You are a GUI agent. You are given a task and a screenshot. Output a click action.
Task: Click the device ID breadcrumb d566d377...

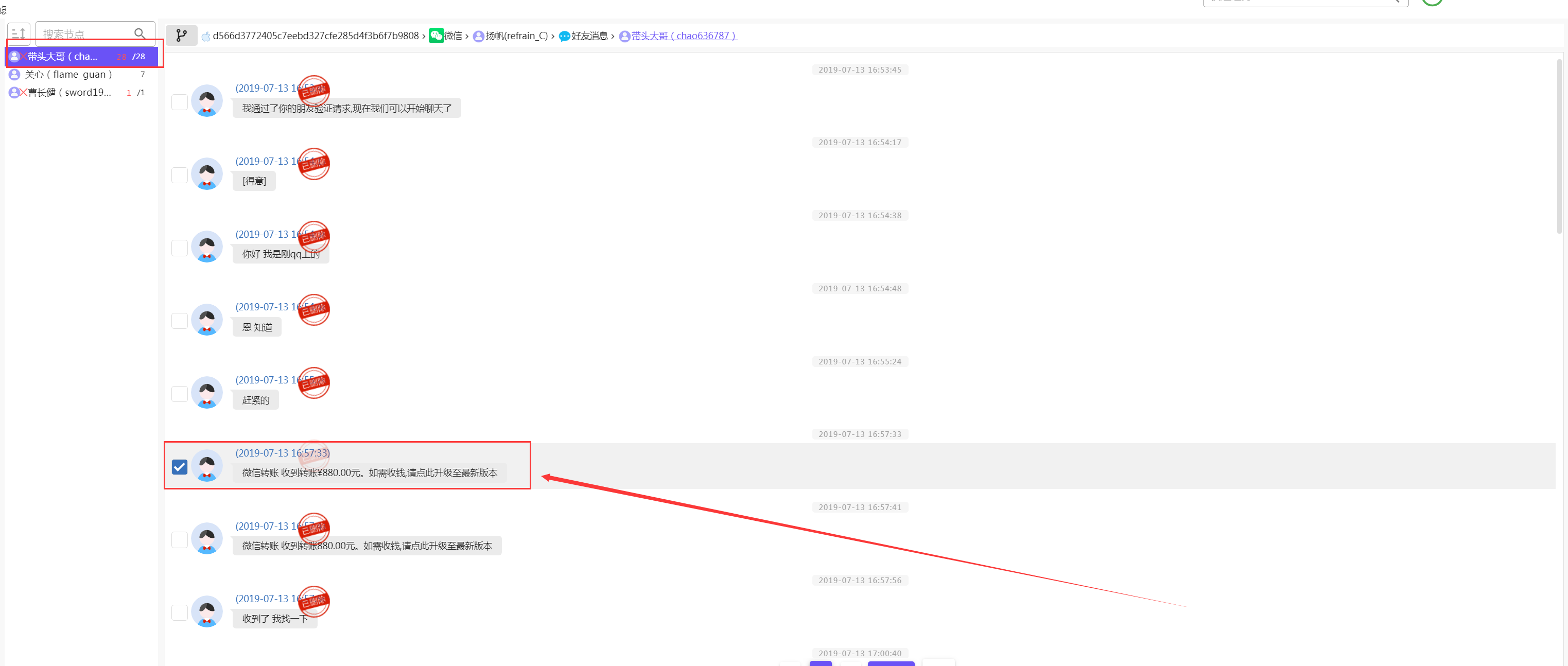(316, 36)
